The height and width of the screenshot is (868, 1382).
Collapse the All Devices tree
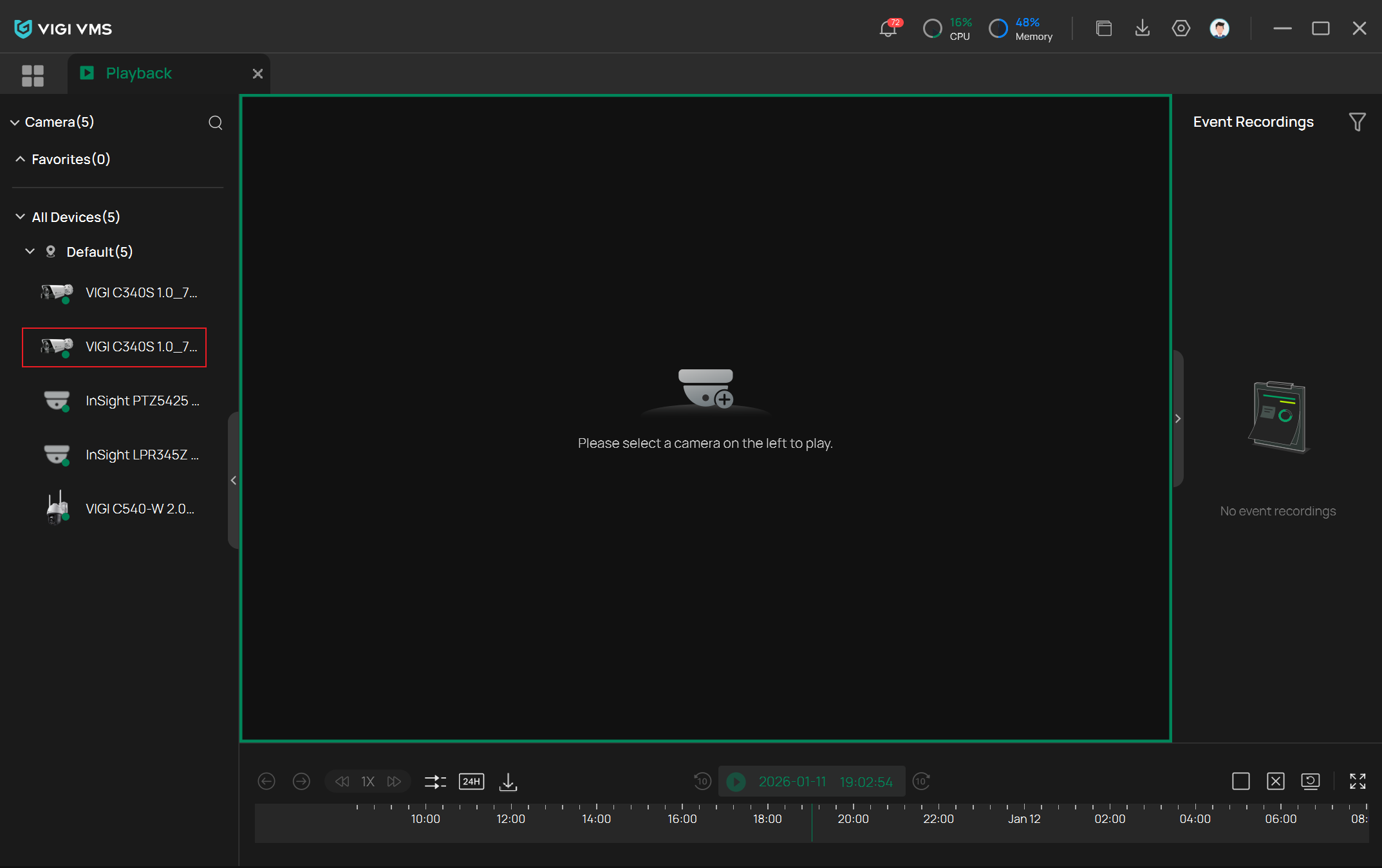20,217
